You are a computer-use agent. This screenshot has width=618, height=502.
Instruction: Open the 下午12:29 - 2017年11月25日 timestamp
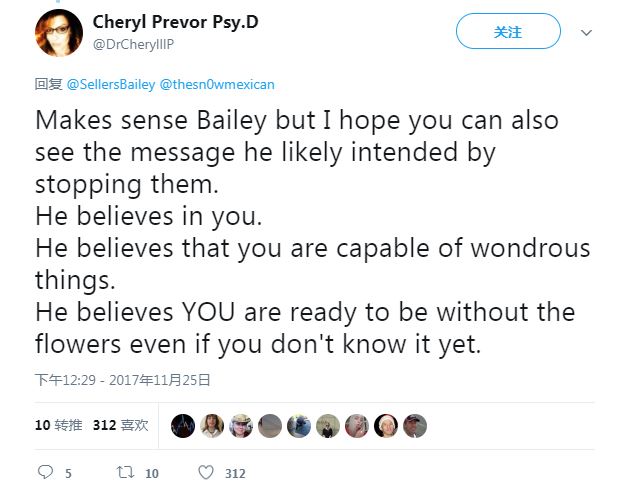[123, 380]
